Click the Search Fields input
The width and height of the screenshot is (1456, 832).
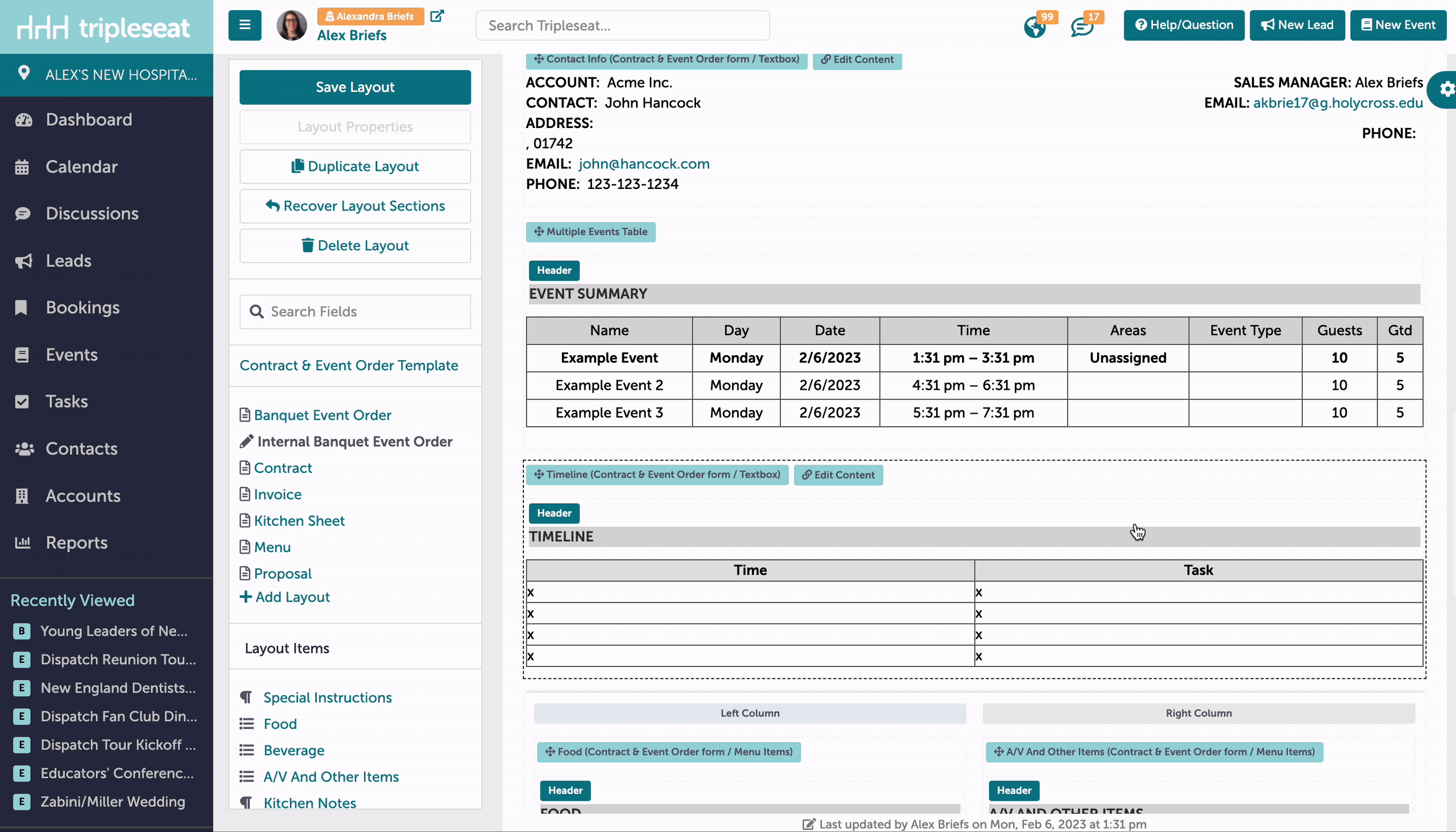tap(355, 311)
